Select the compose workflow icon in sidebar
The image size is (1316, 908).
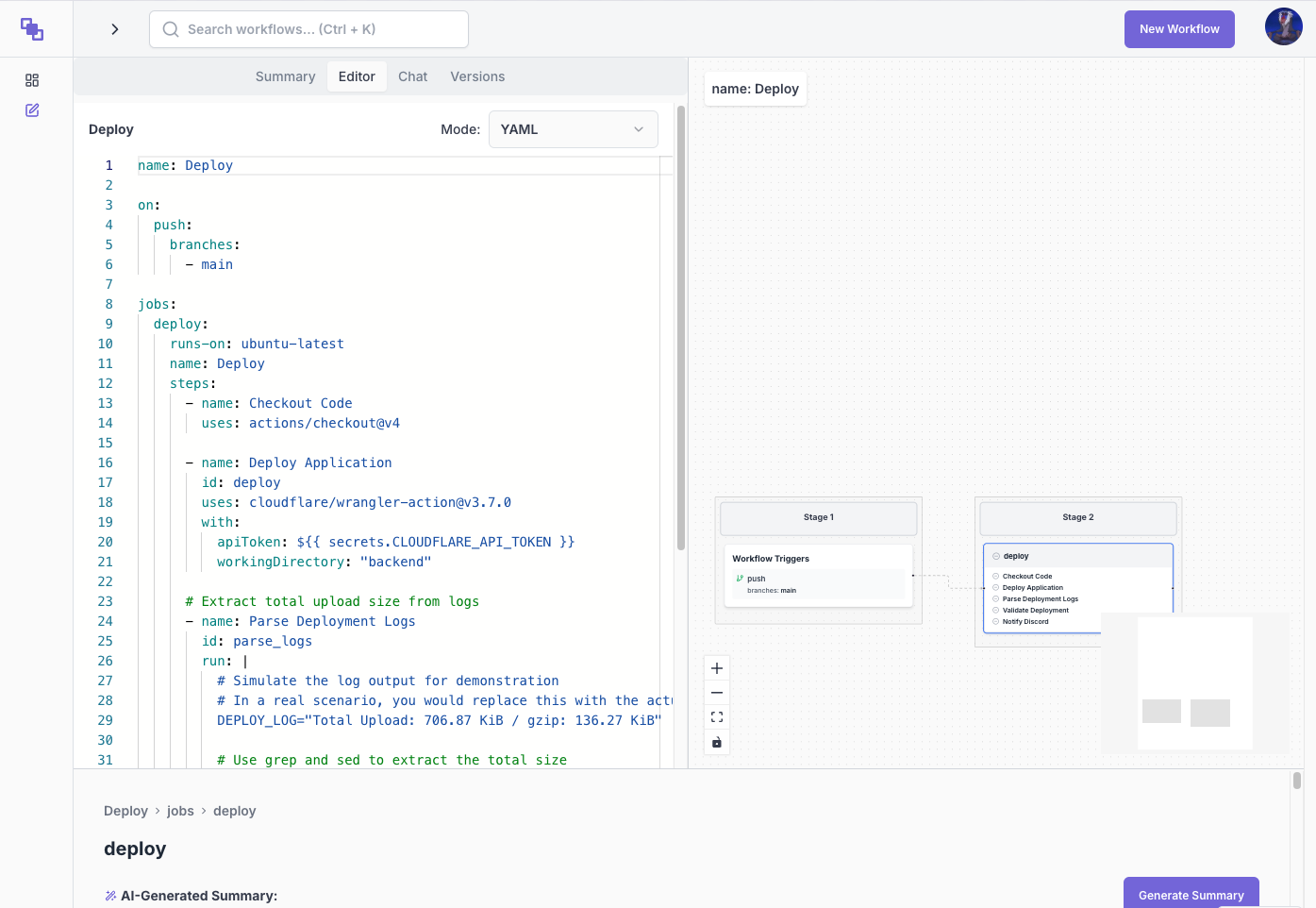(x=31, y=110)
